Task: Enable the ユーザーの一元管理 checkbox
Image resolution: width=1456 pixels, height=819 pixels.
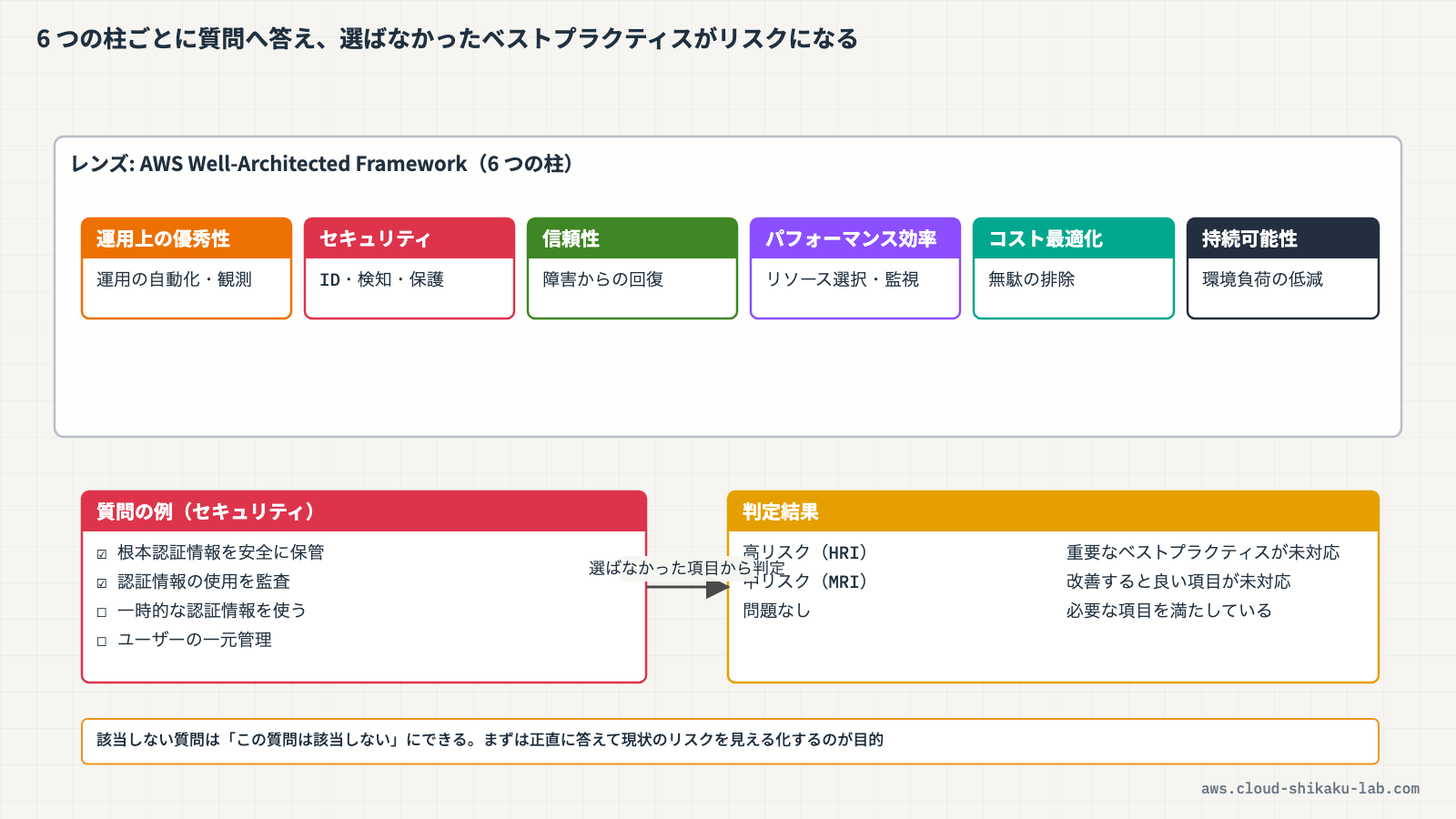Action: coord(102,641)
